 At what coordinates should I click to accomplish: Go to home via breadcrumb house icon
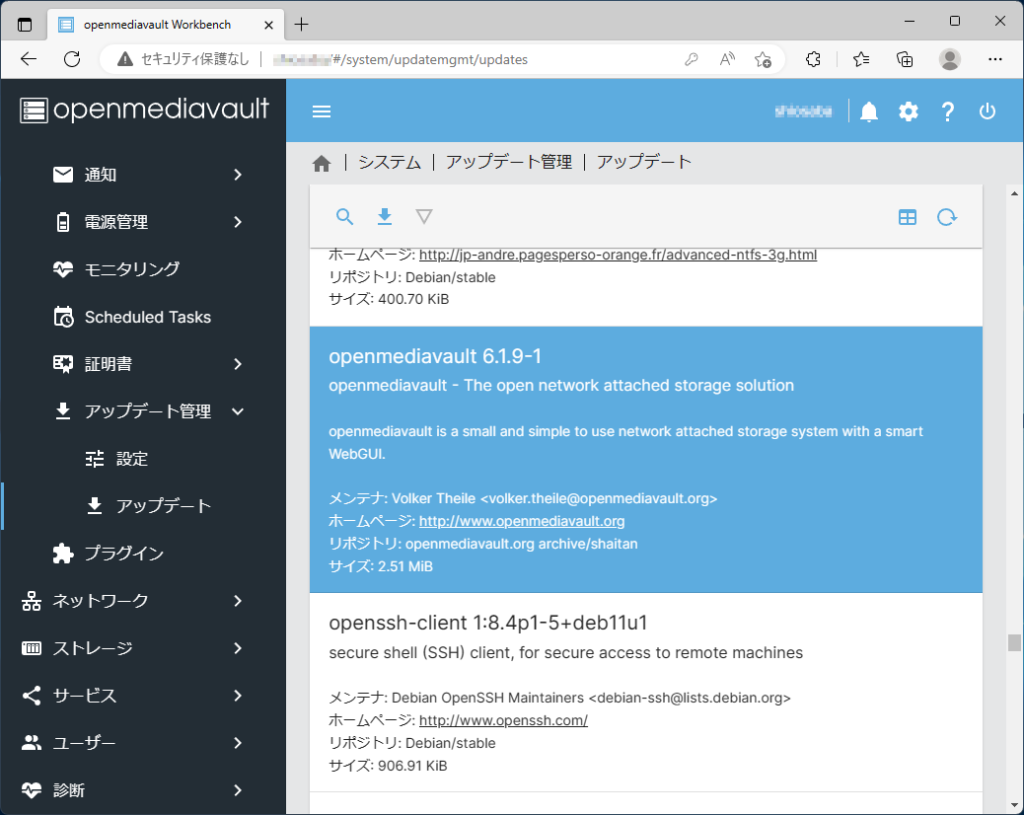[321, 163]
